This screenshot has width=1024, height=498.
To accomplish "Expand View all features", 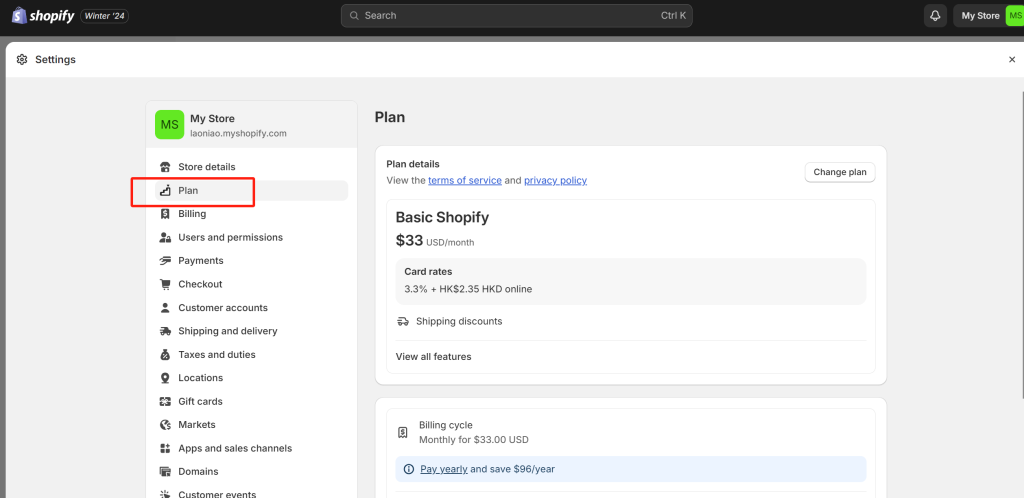I will (x=434, y=357).
